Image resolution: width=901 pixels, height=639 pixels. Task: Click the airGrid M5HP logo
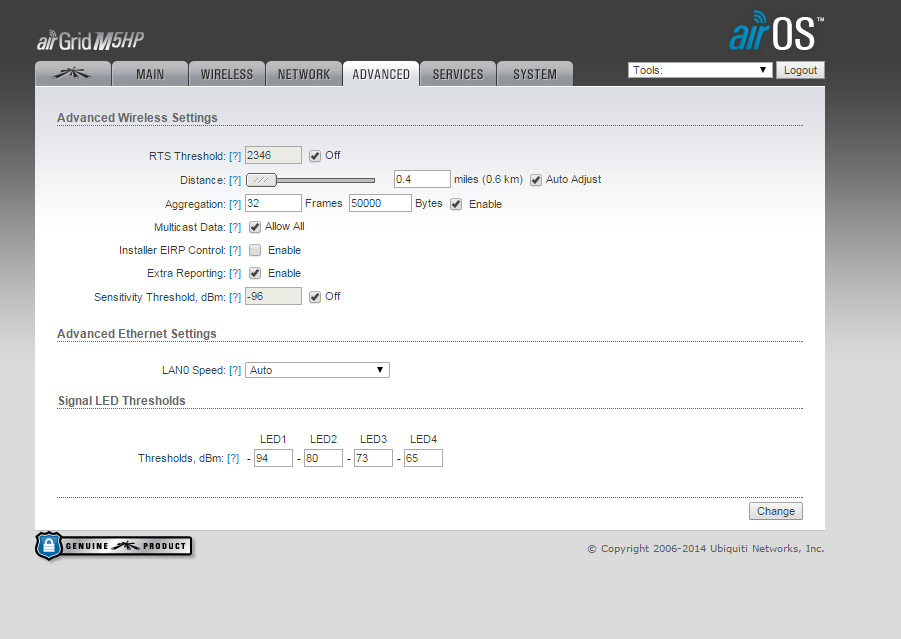coord(91,40)
